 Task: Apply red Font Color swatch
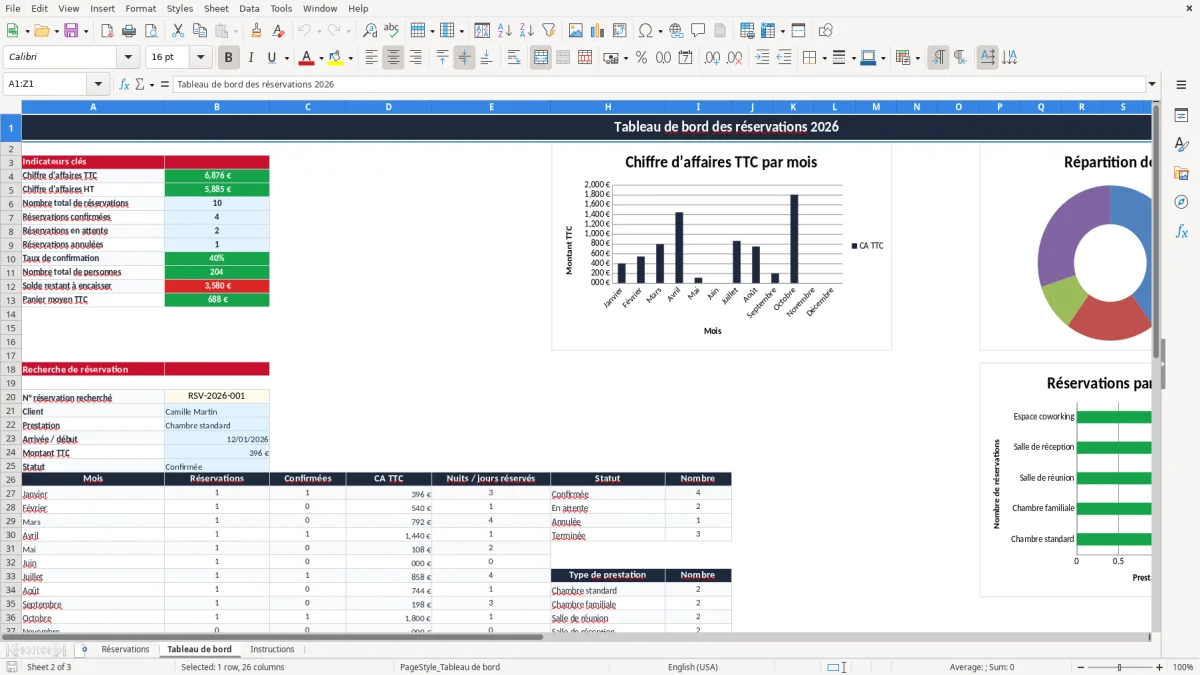306,58
